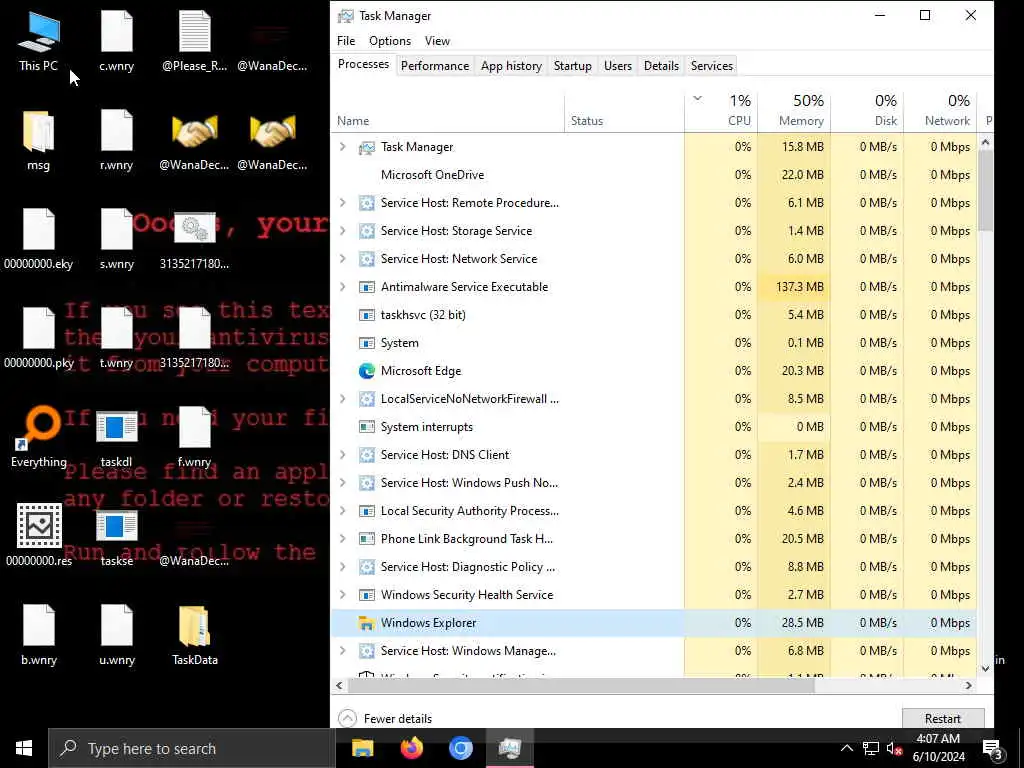The image size is (1024, 768).
Task: Select the u.wnry file icon
Action: point(116,635)
